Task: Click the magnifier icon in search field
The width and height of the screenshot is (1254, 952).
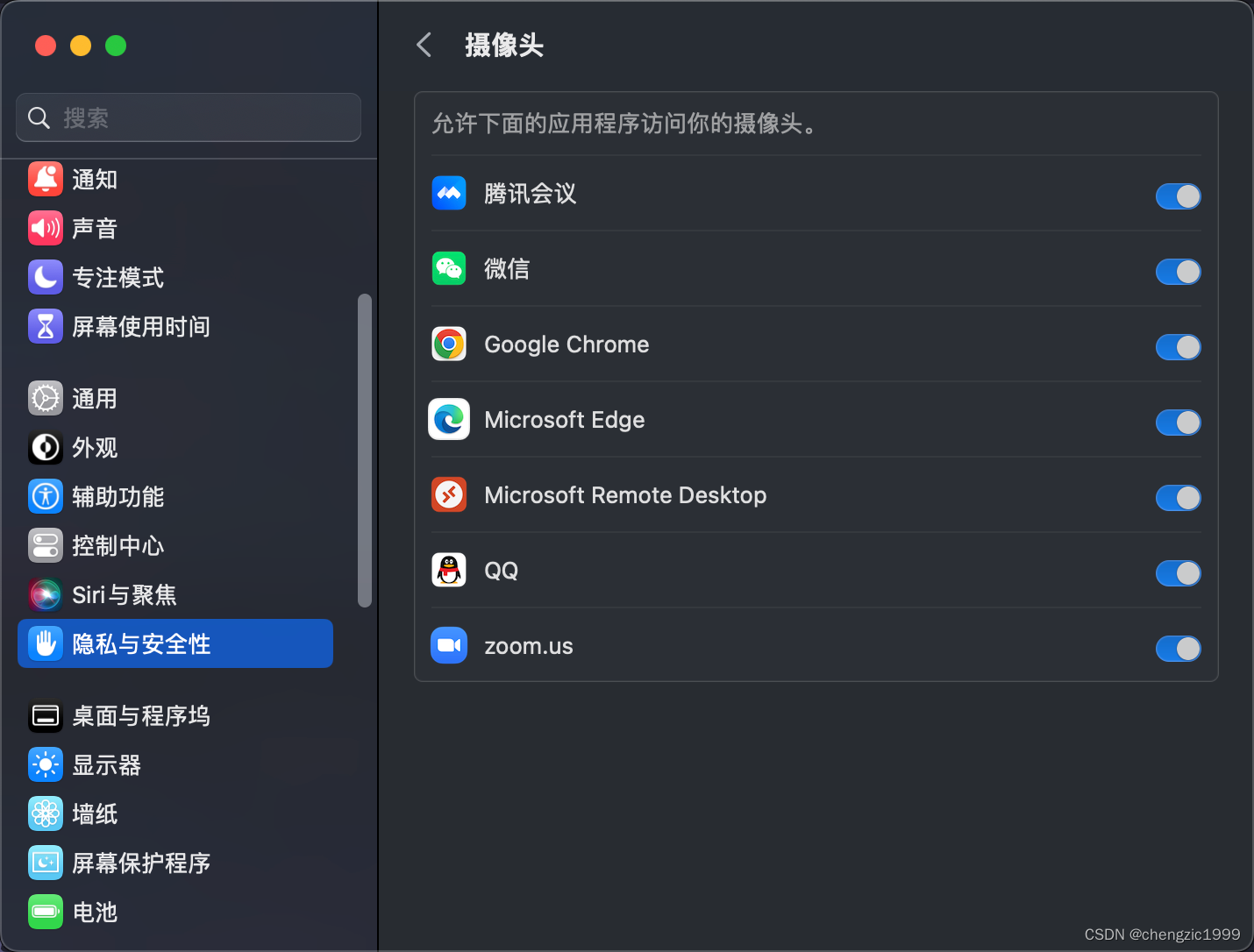Action: click(39, 117)
